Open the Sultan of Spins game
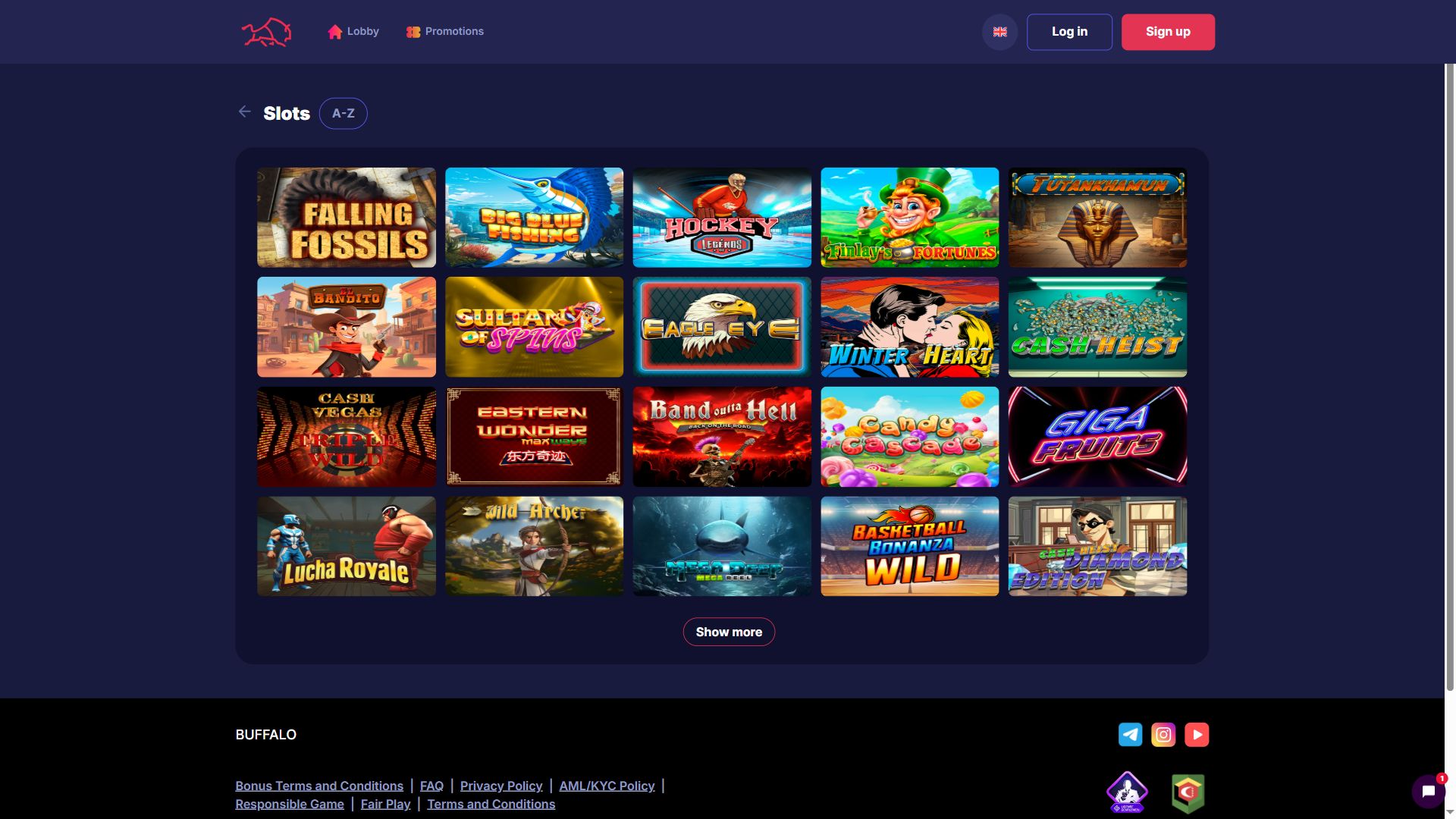Image resolution: width=1456 pixels, height=819 pixels. pyautogui.click(x=534, y=327)
